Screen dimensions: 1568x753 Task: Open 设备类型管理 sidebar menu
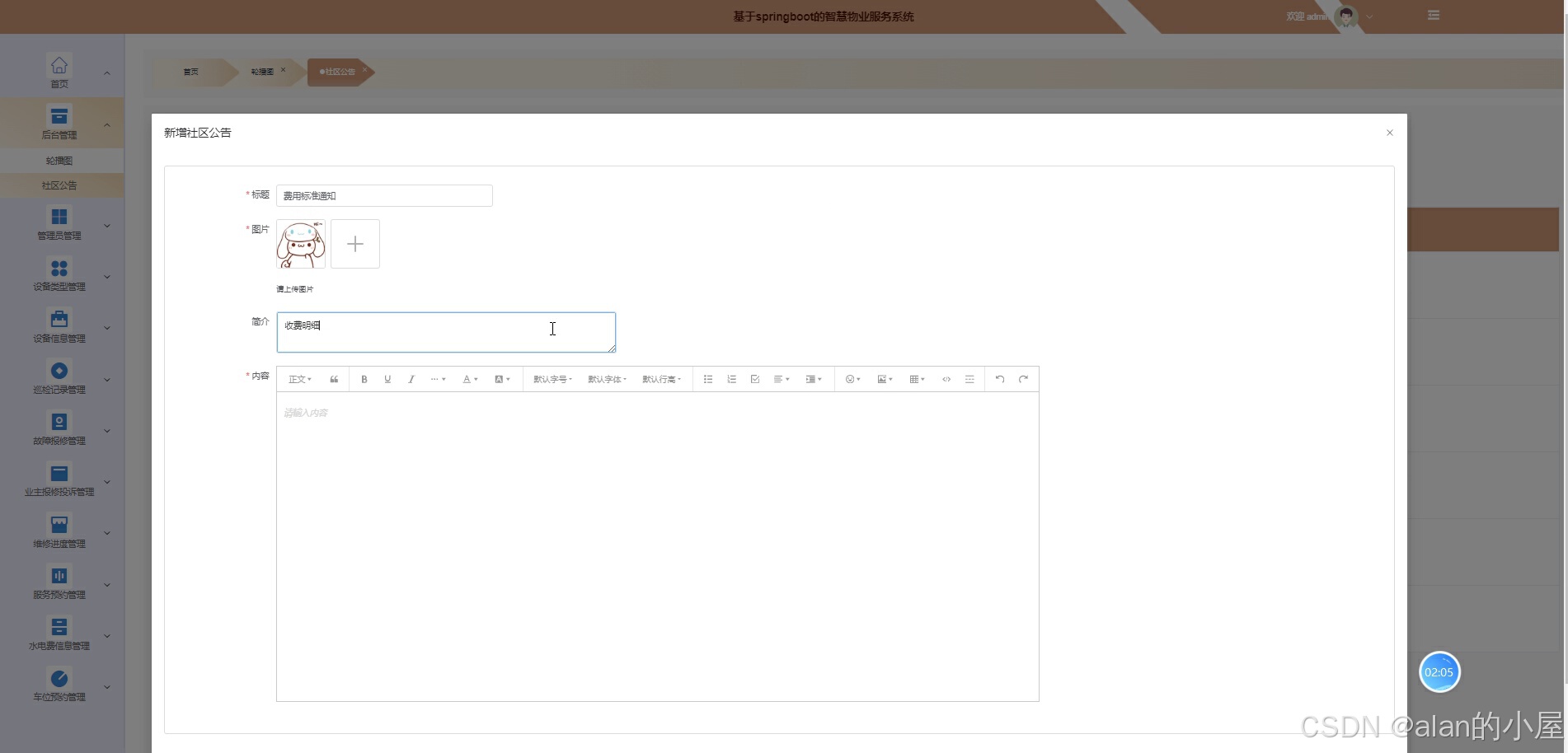(62, 276)
